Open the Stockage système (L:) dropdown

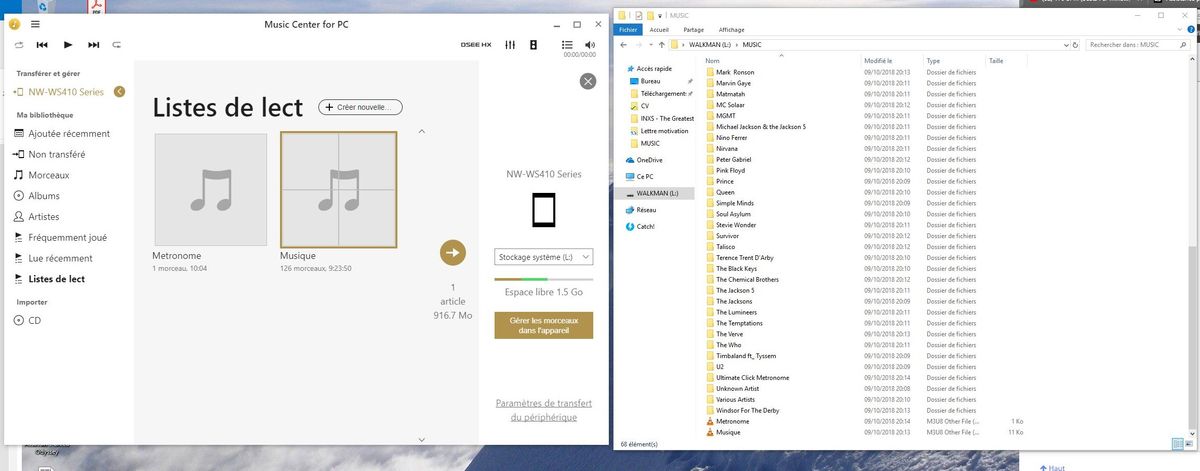click(x=544, y=257)
